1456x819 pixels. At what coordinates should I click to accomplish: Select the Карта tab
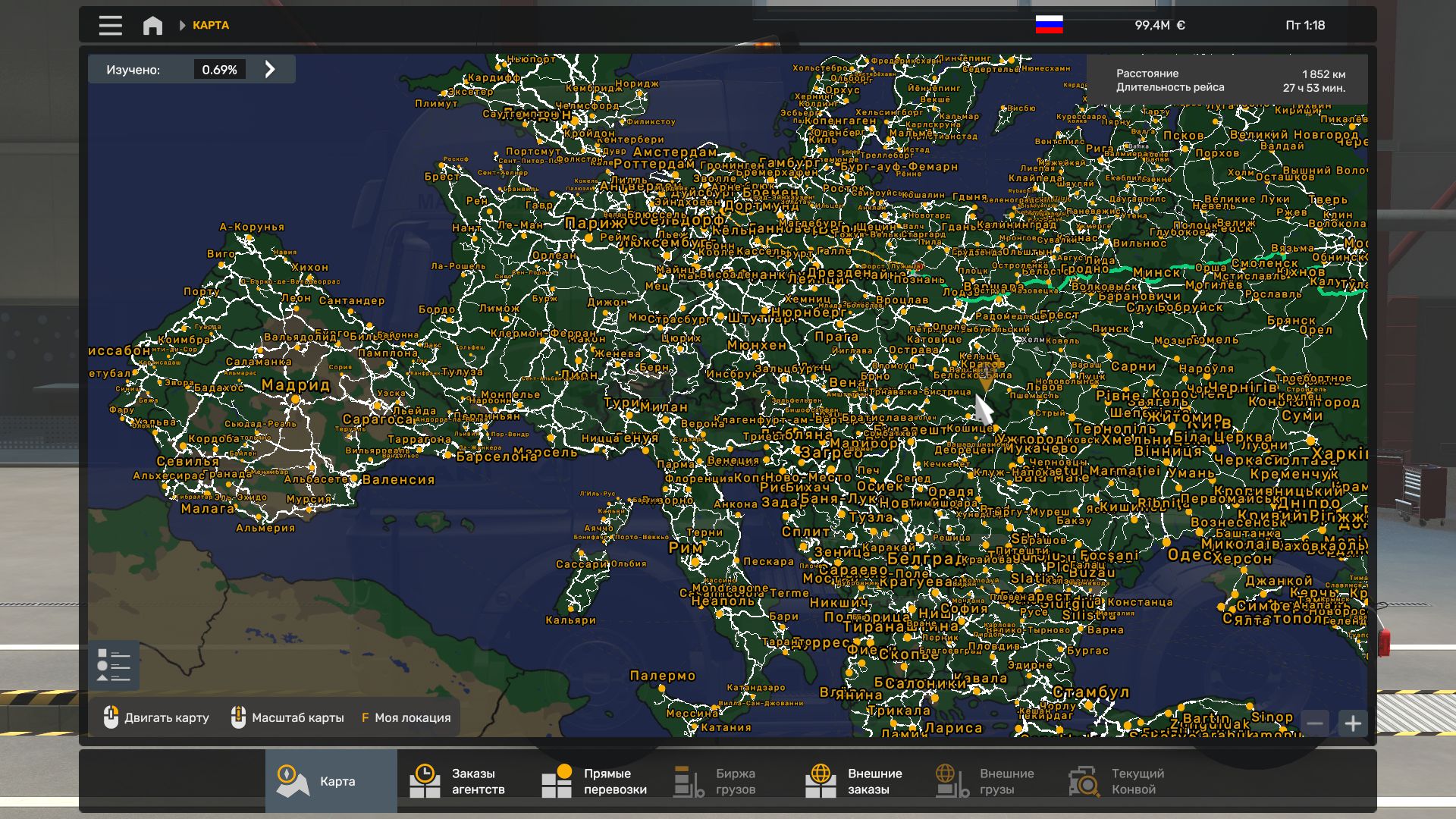(331, 781)
